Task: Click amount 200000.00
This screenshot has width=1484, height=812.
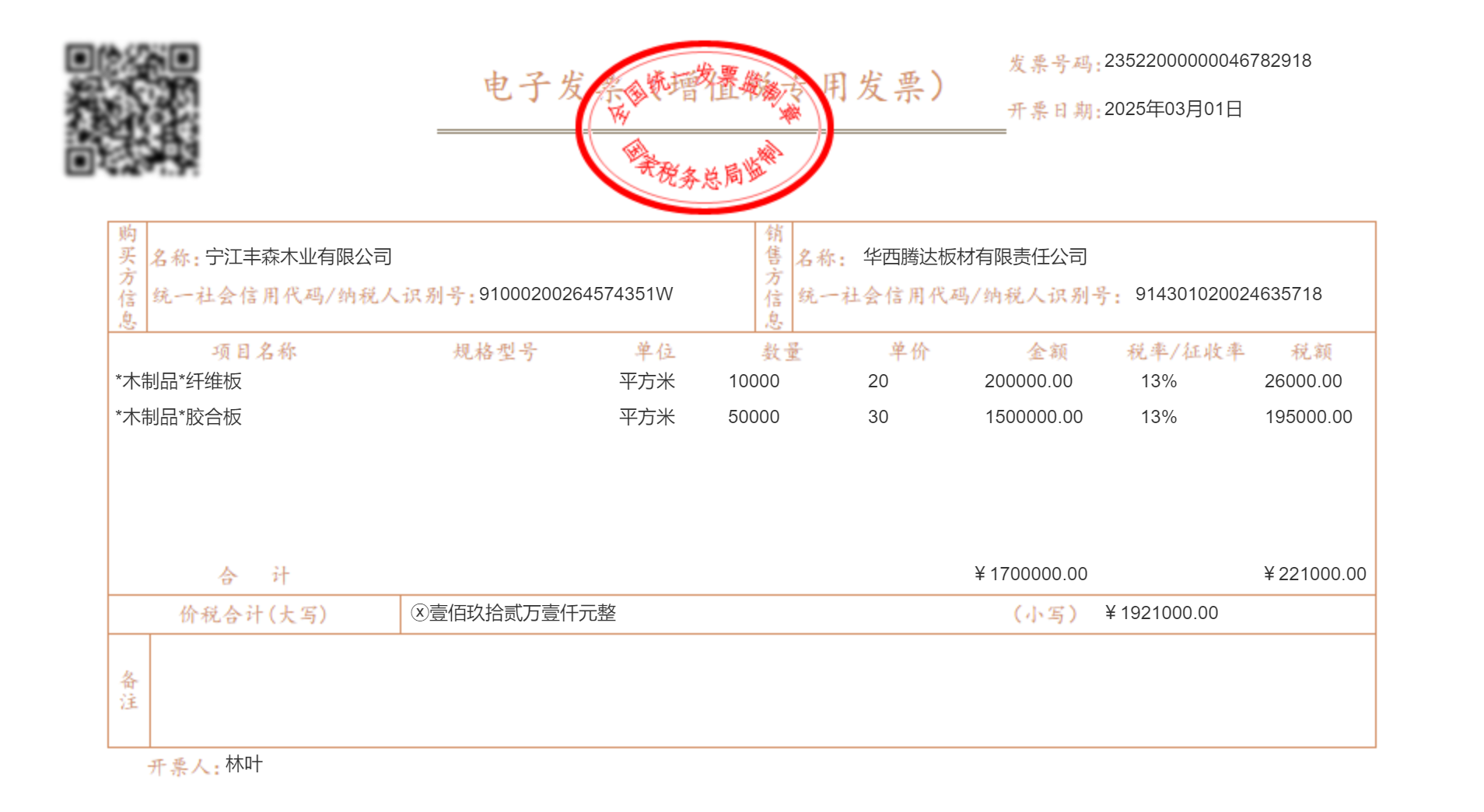Action: (1028, 381)
